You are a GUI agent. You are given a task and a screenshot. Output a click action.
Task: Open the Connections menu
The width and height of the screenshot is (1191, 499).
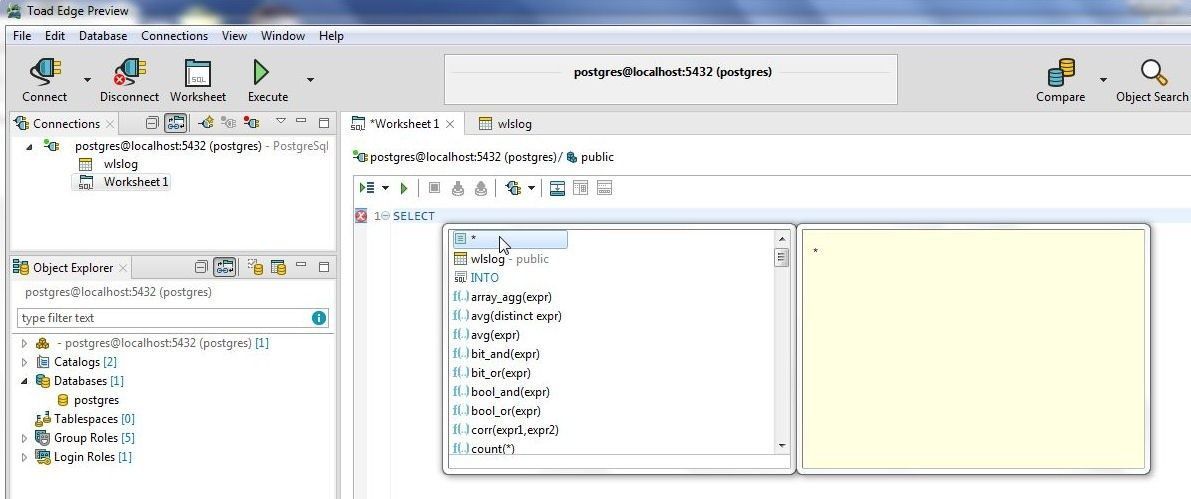coord(175,36)
